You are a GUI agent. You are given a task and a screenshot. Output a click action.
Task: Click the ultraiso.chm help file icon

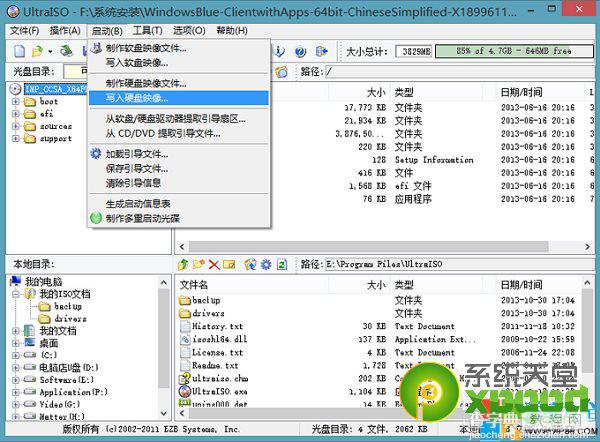point(185,378)
